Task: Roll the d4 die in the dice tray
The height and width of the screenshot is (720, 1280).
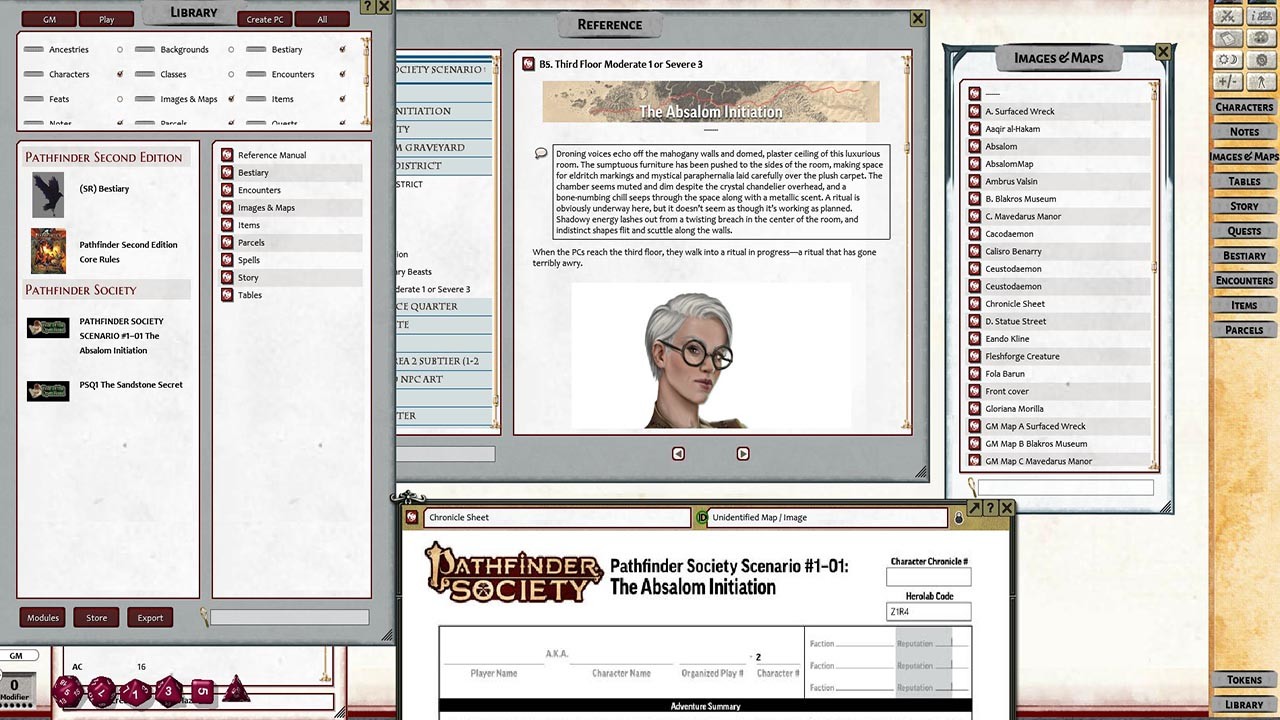Action: (236, 692)
